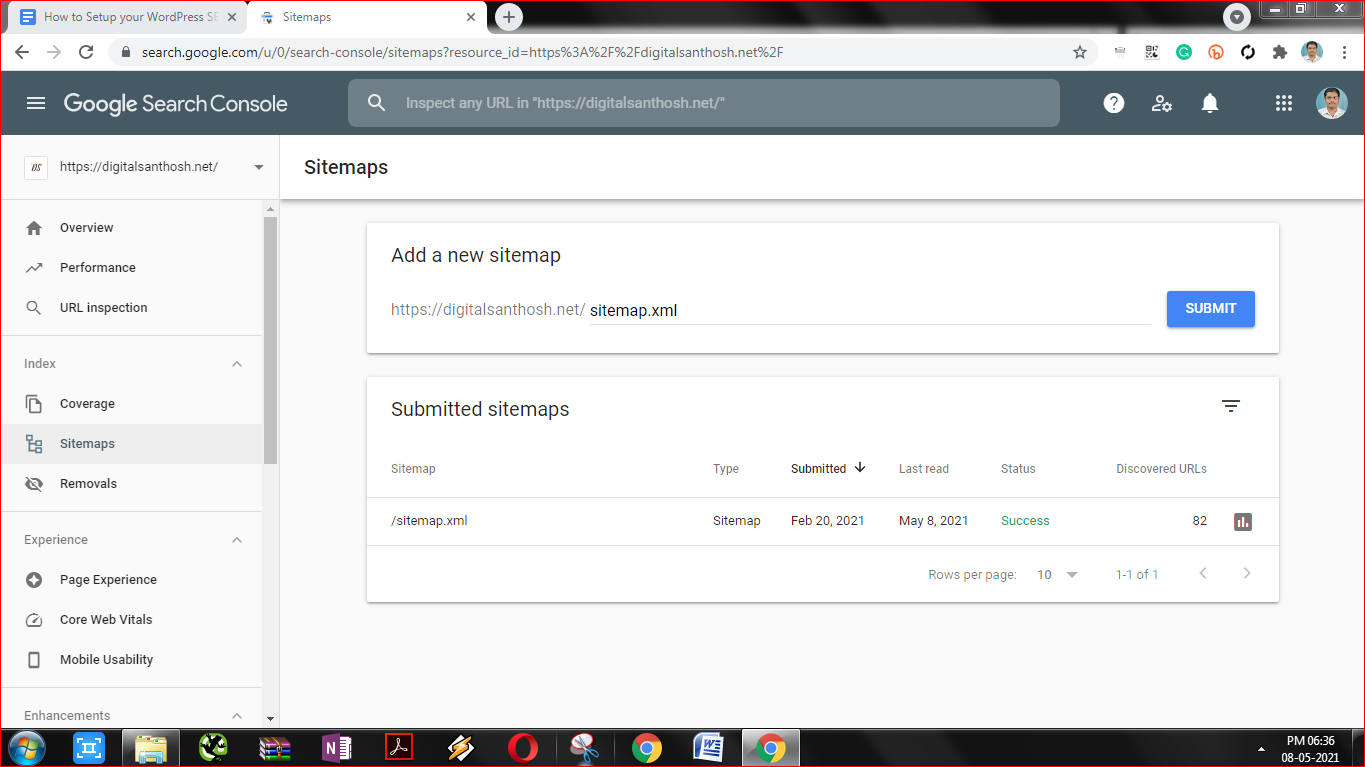Select Sitemaps in the sidebar
The height and width of the screenshot is (767, 1365).
pos(131,444)
